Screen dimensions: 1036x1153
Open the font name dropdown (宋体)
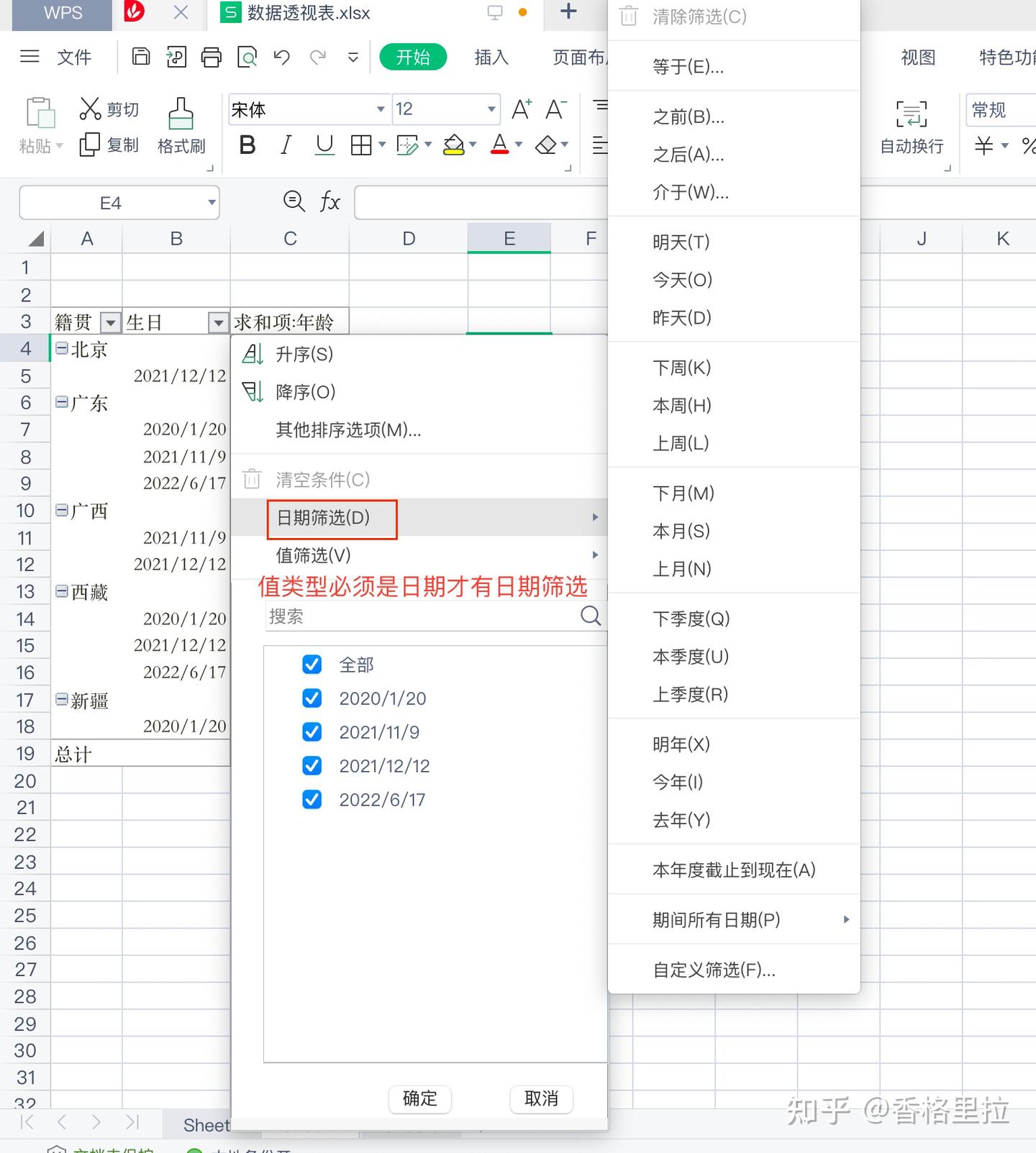pyautogui.click(x=381, y=109)
